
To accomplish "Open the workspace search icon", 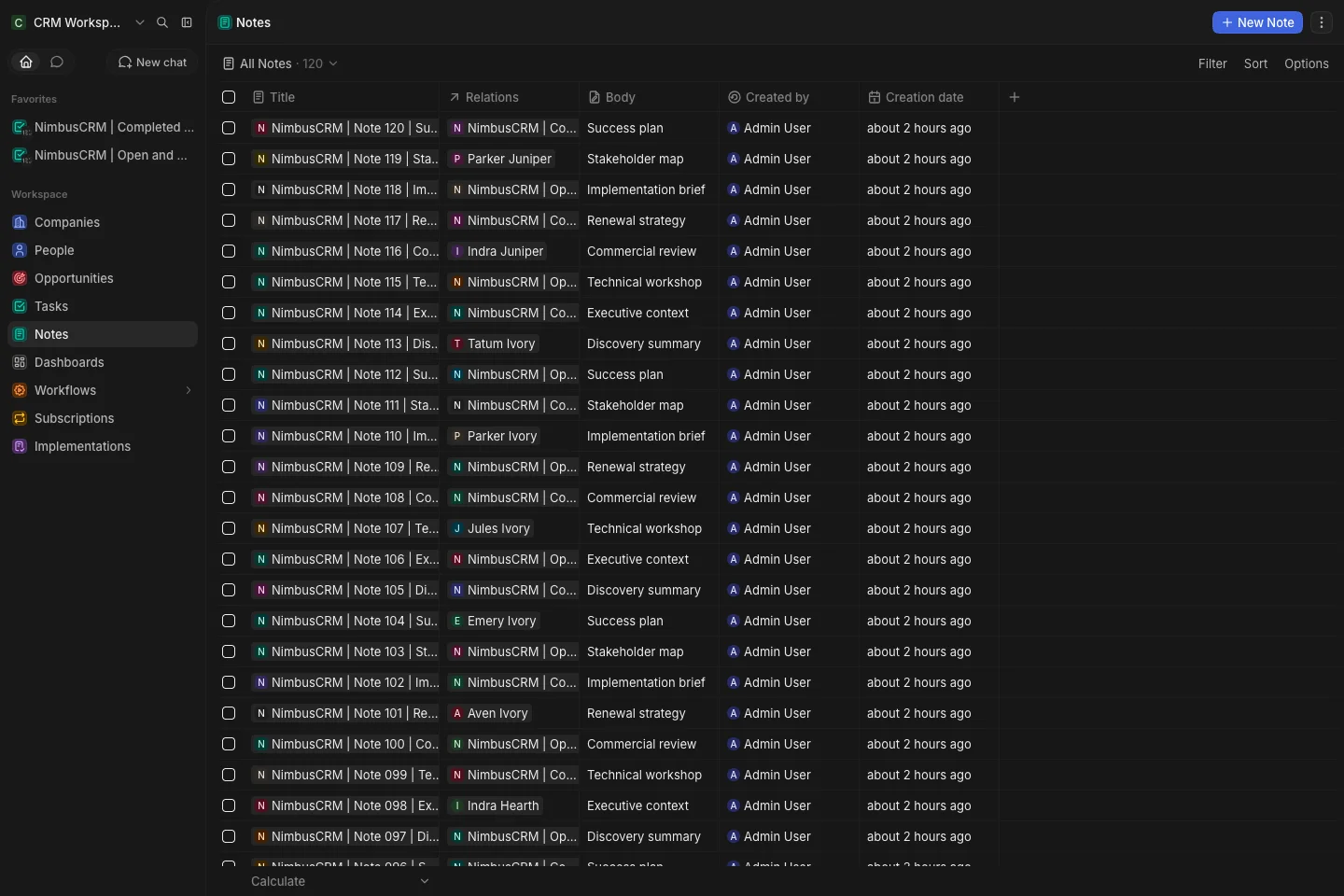I will point(162,22).
